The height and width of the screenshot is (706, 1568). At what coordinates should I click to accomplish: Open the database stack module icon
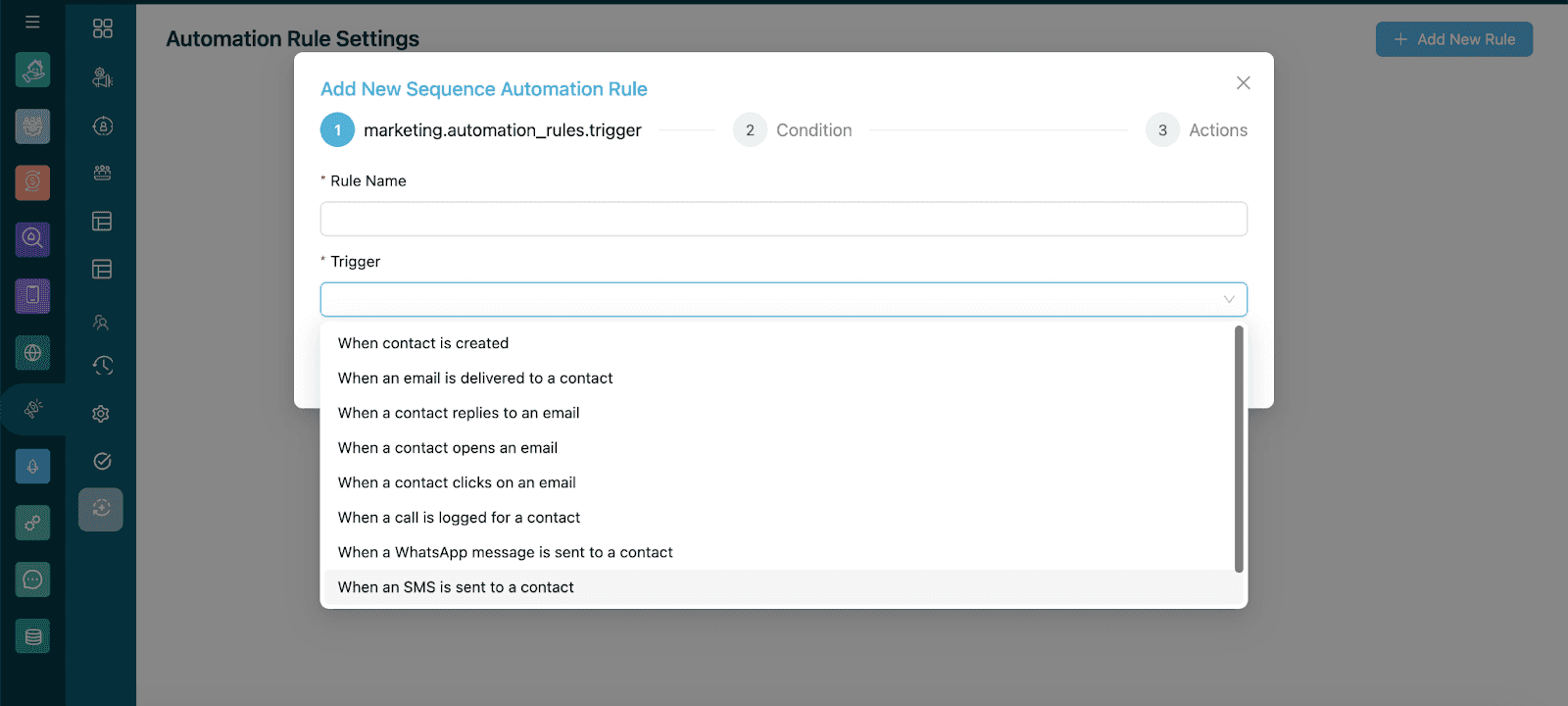(32, 636)
